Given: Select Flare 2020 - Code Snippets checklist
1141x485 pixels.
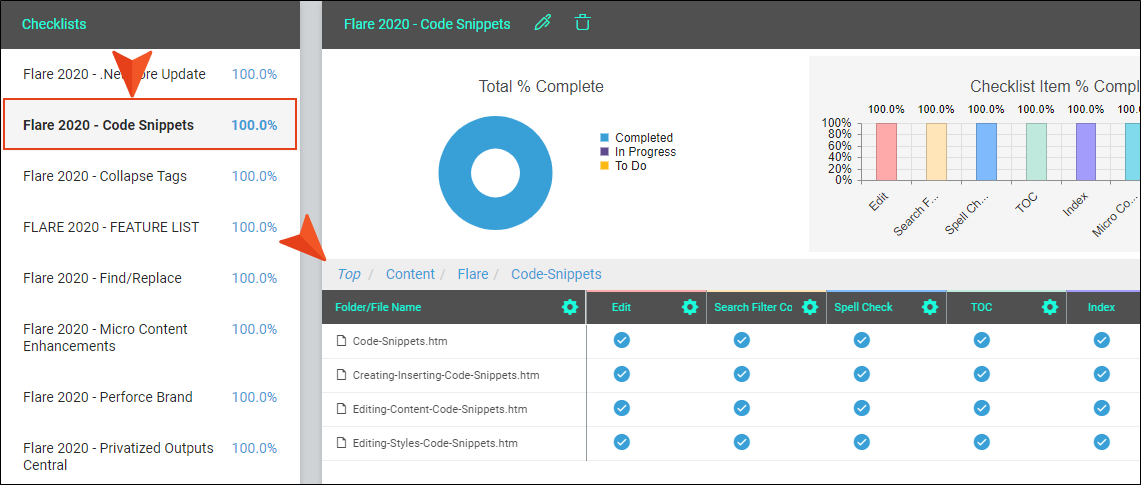Looking at the screenshot, I should pos(150,125).
